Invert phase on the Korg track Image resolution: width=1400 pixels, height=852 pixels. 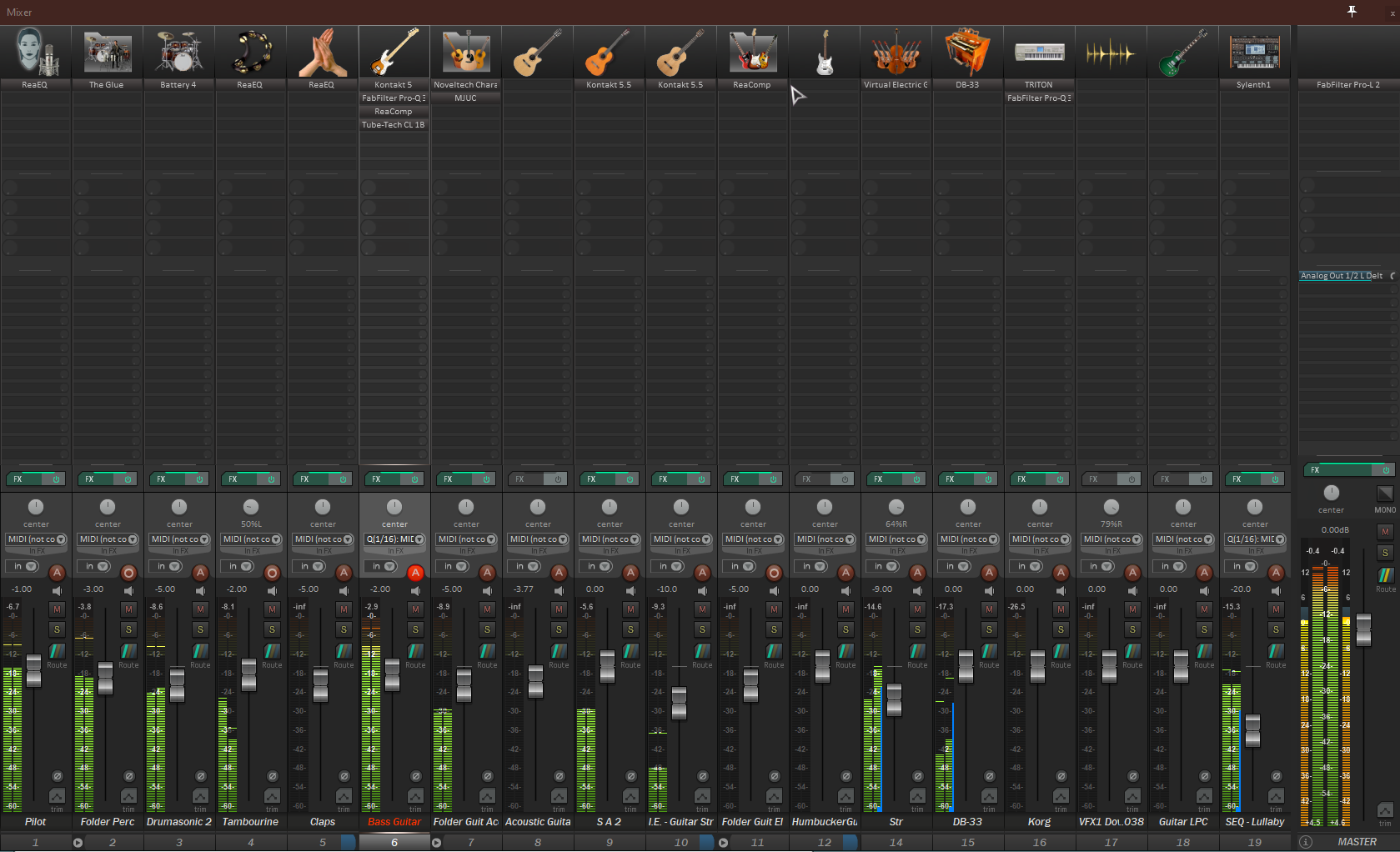(x=1061, y=776)
